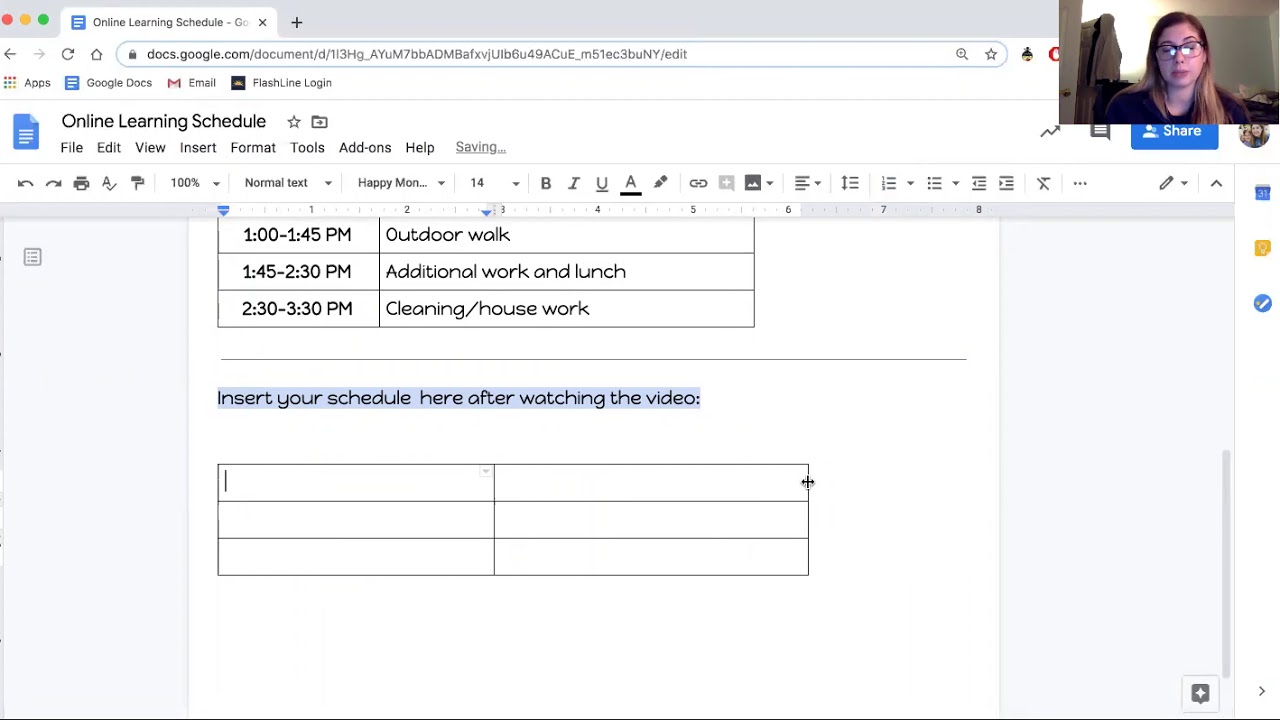Open the zoom level 100% dropdown
Image resolution: width=1280 pixels, height=720 pixels.
pos(194,183)
